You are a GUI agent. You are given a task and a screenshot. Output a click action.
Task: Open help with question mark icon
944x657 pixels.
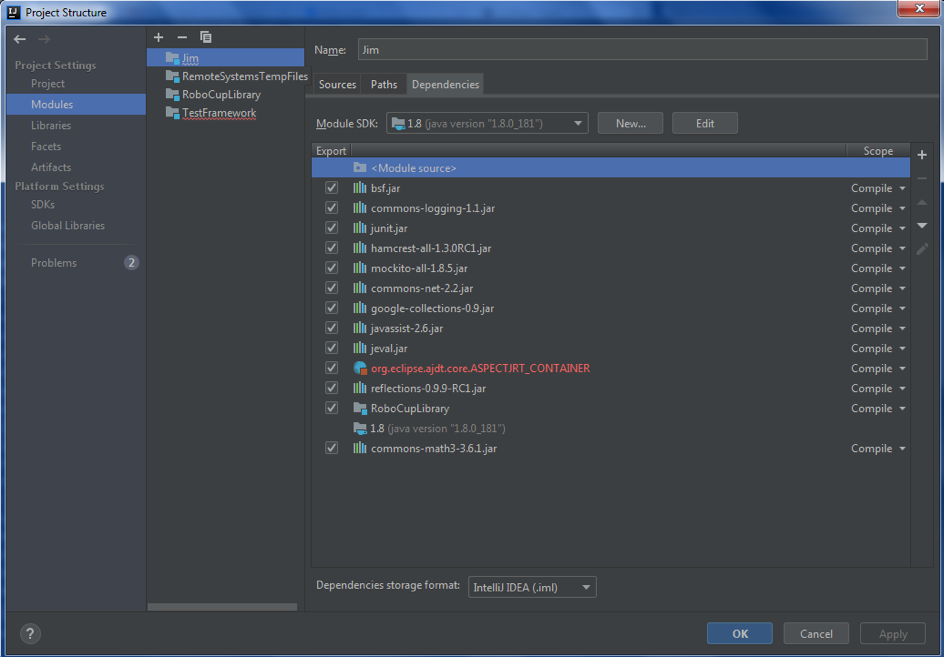(x=30, y=634)
